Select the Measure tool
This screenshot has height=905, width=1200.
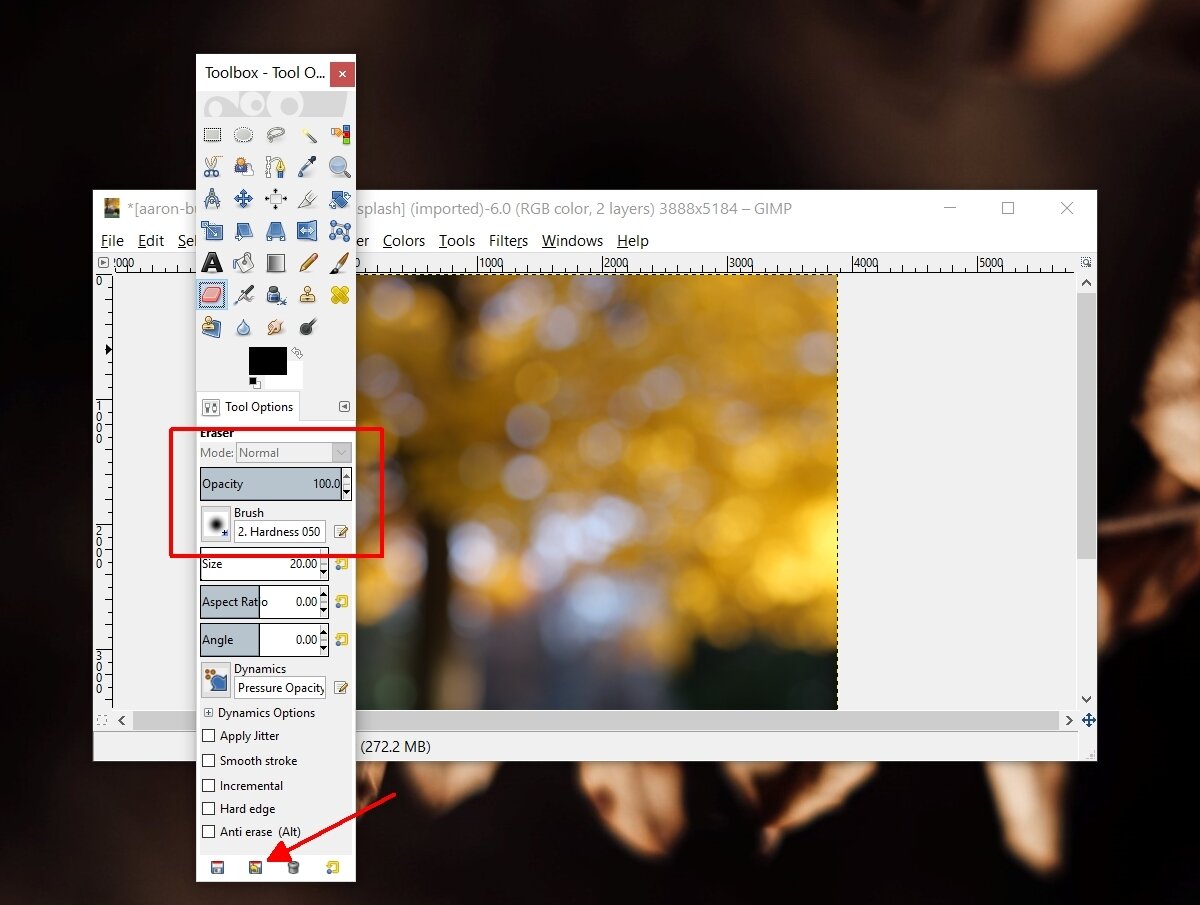pos(211,199)
